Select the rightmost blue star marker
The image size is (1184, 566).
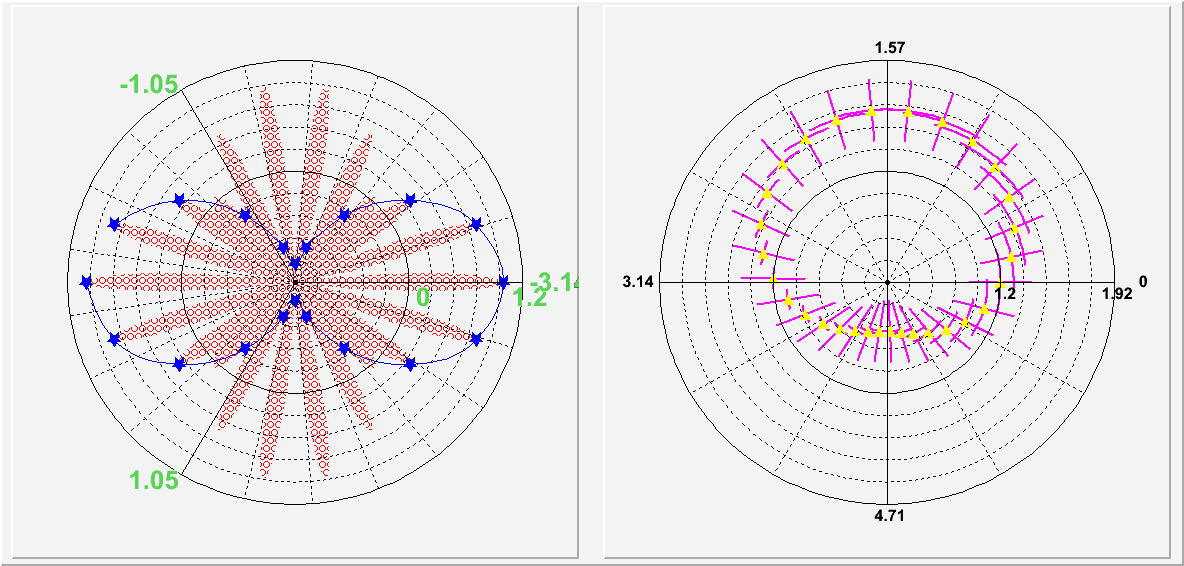point(503,283)
